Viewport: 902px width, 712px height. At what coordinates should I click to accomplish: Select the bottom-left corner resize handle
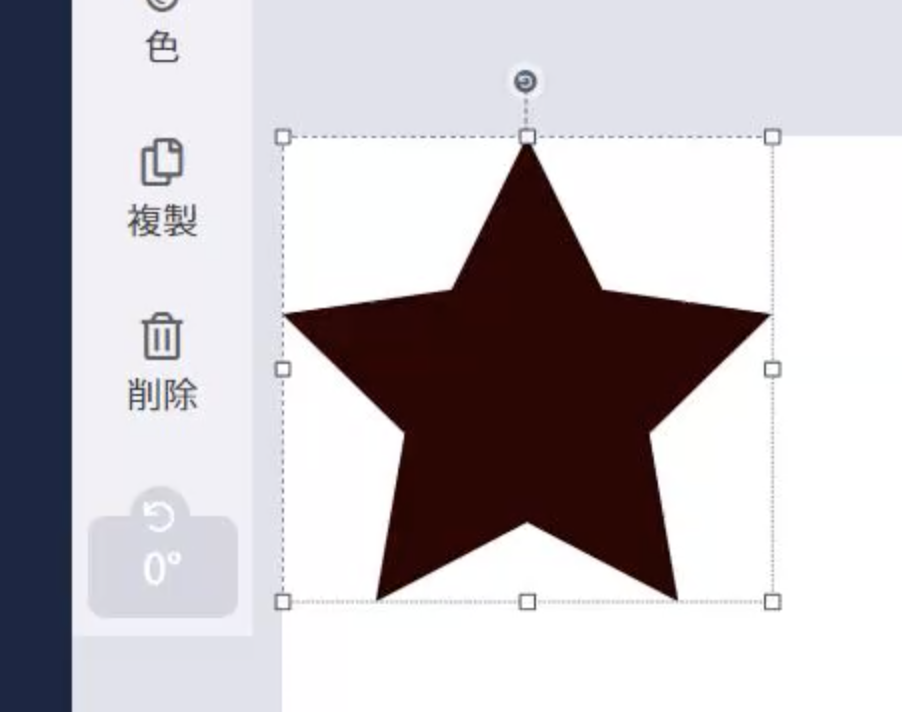coord(283,602)
